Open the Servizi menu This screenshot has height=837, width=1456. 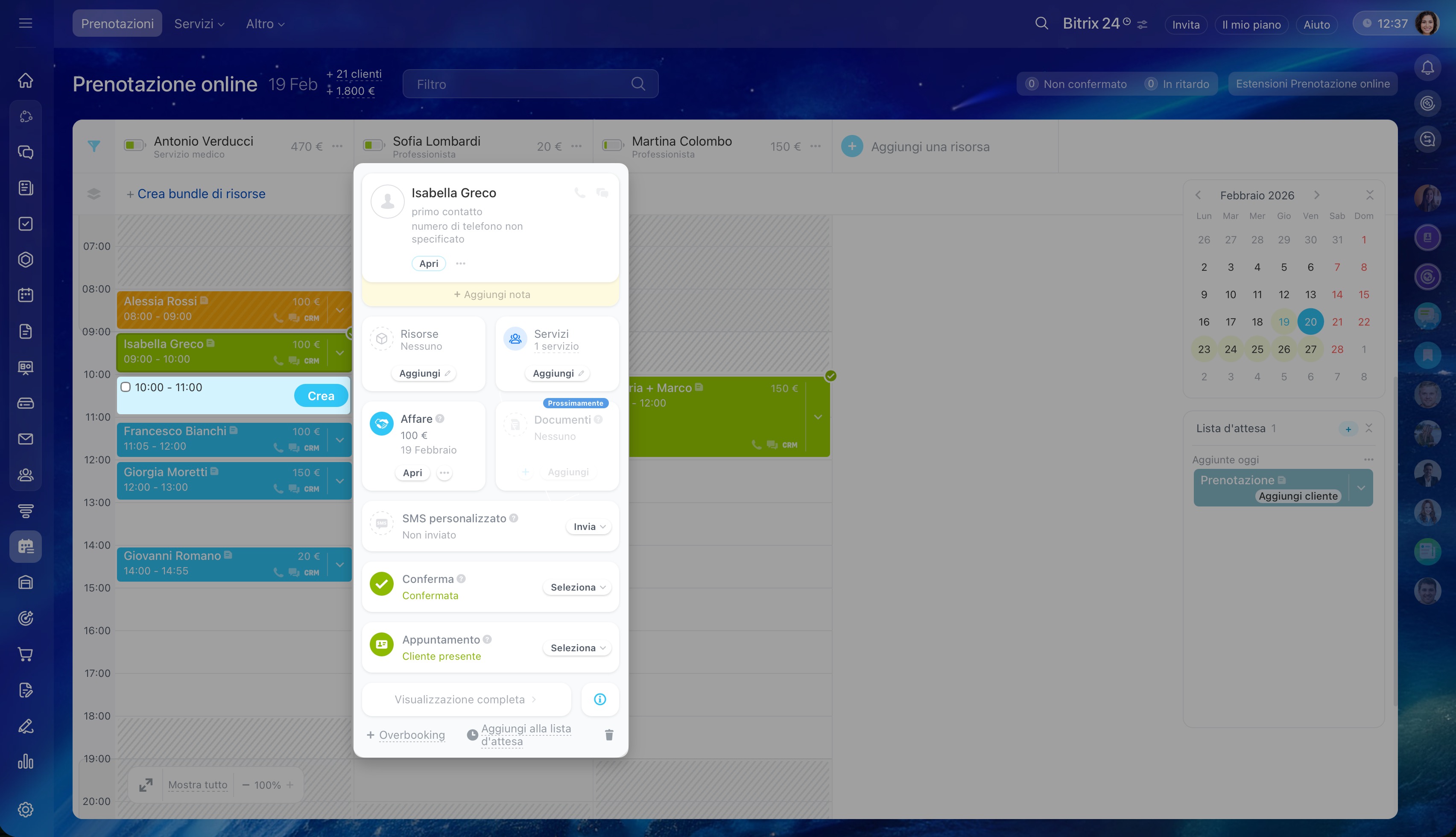coord(199,23)
